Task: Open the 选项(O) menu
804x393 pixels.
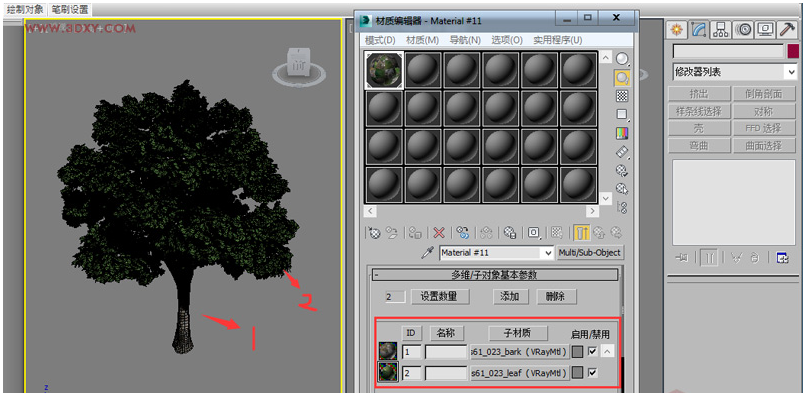Action: click(507, 40)
